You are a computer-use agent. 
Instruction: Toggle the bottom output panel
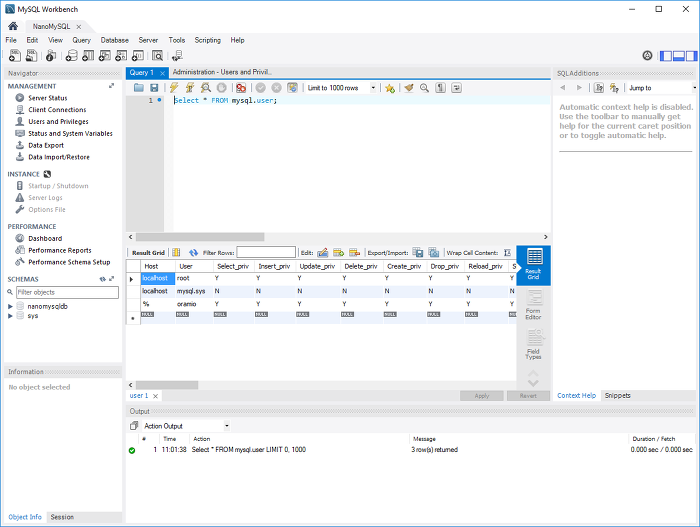679,56
